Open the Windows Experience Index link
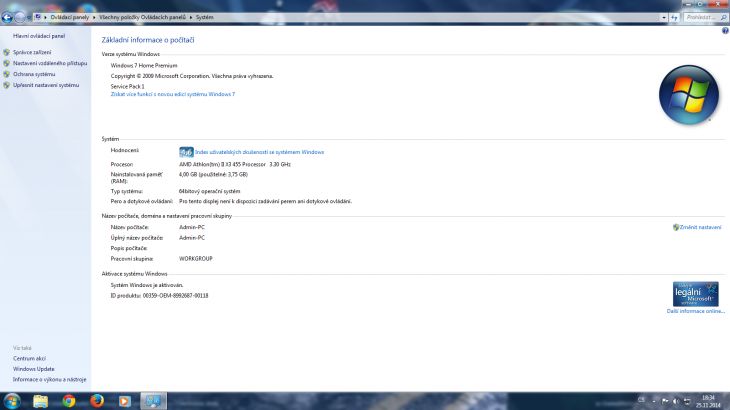Screen dimensions: 730x410 tap(259, 152)
